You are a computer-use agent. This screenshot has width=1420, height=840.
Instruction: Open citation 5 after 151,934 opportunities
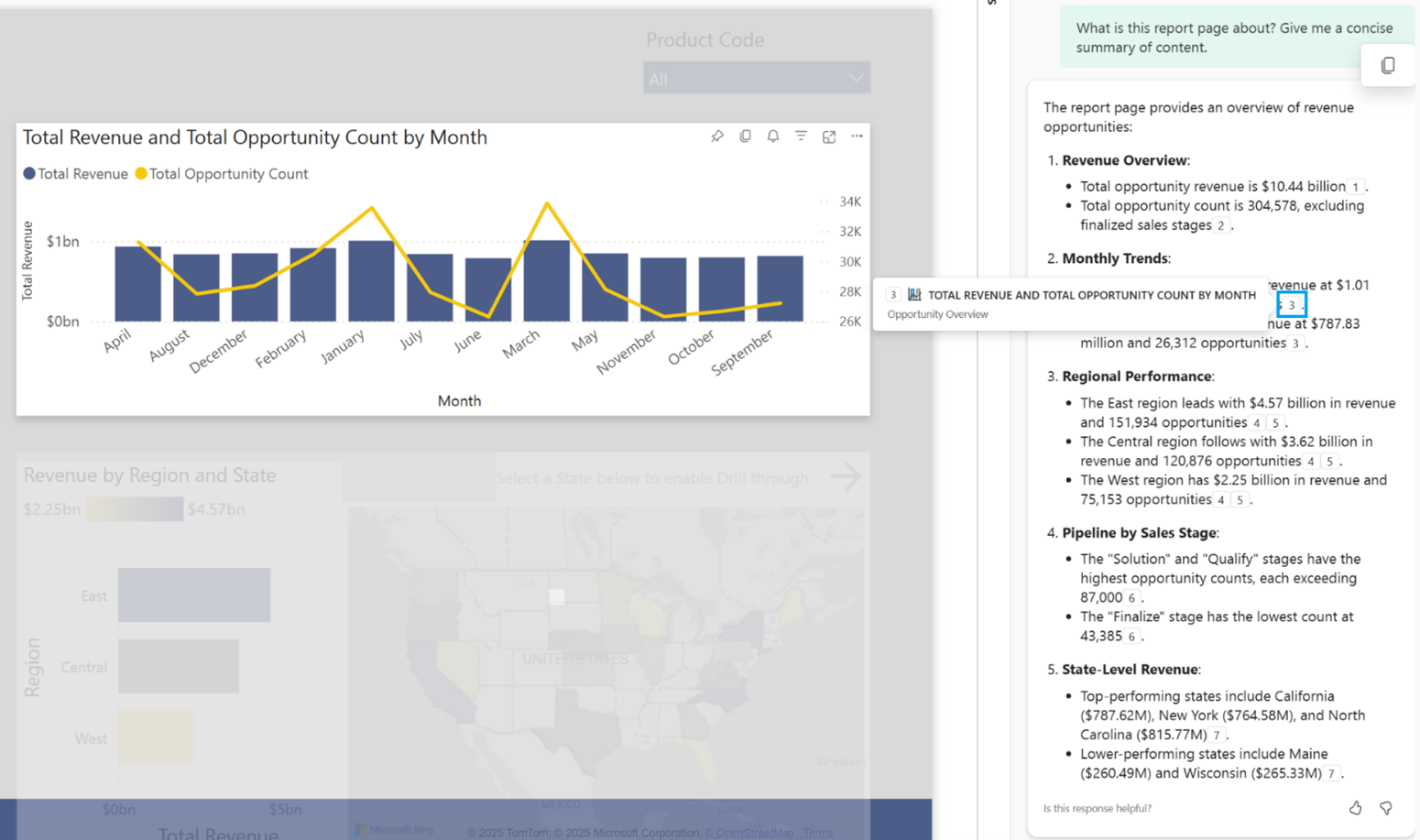pos(1275,423)
